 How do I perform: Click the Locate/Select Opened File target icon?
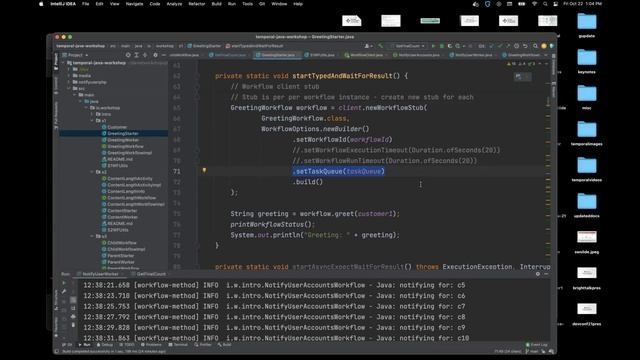tap(128, 55)
